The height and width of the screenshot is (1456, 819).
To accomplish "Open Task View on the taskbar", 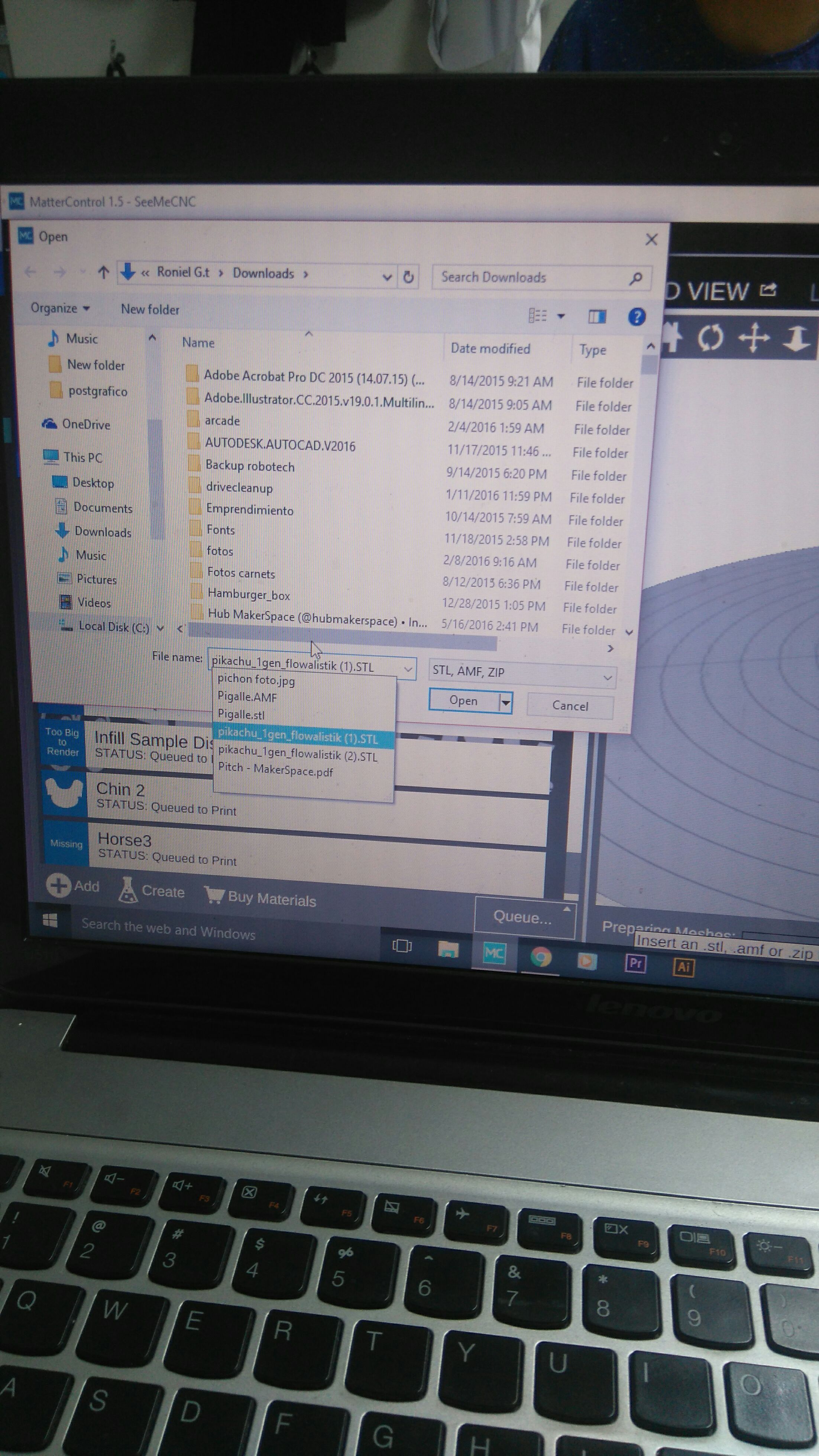I will coord(402,946).
